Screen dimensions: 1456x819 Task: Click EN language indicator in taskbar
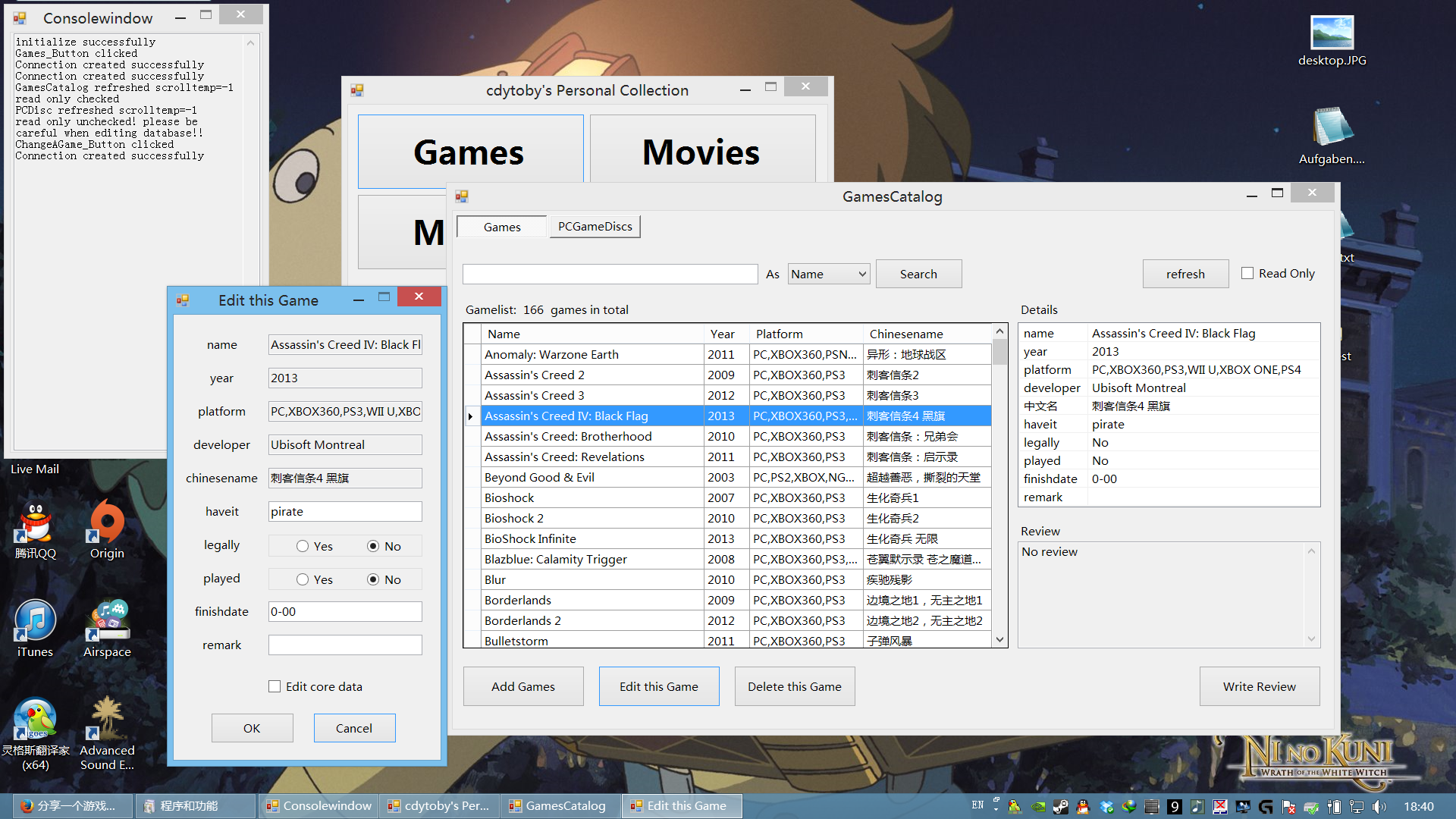977,805
